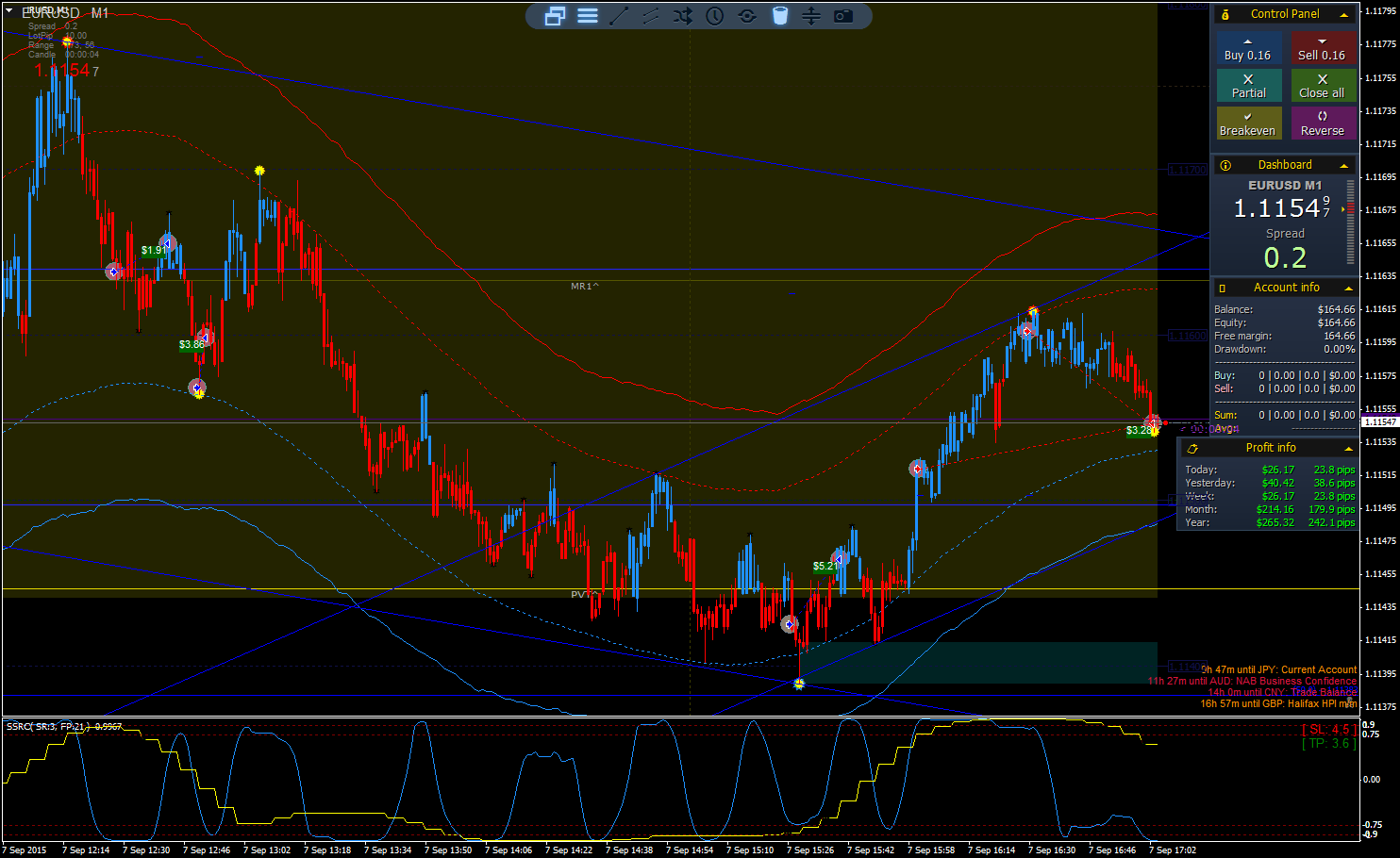Screen dimensions: 1400x858
Task: Click Buy 0.16 button
Action: [1247, 49]
